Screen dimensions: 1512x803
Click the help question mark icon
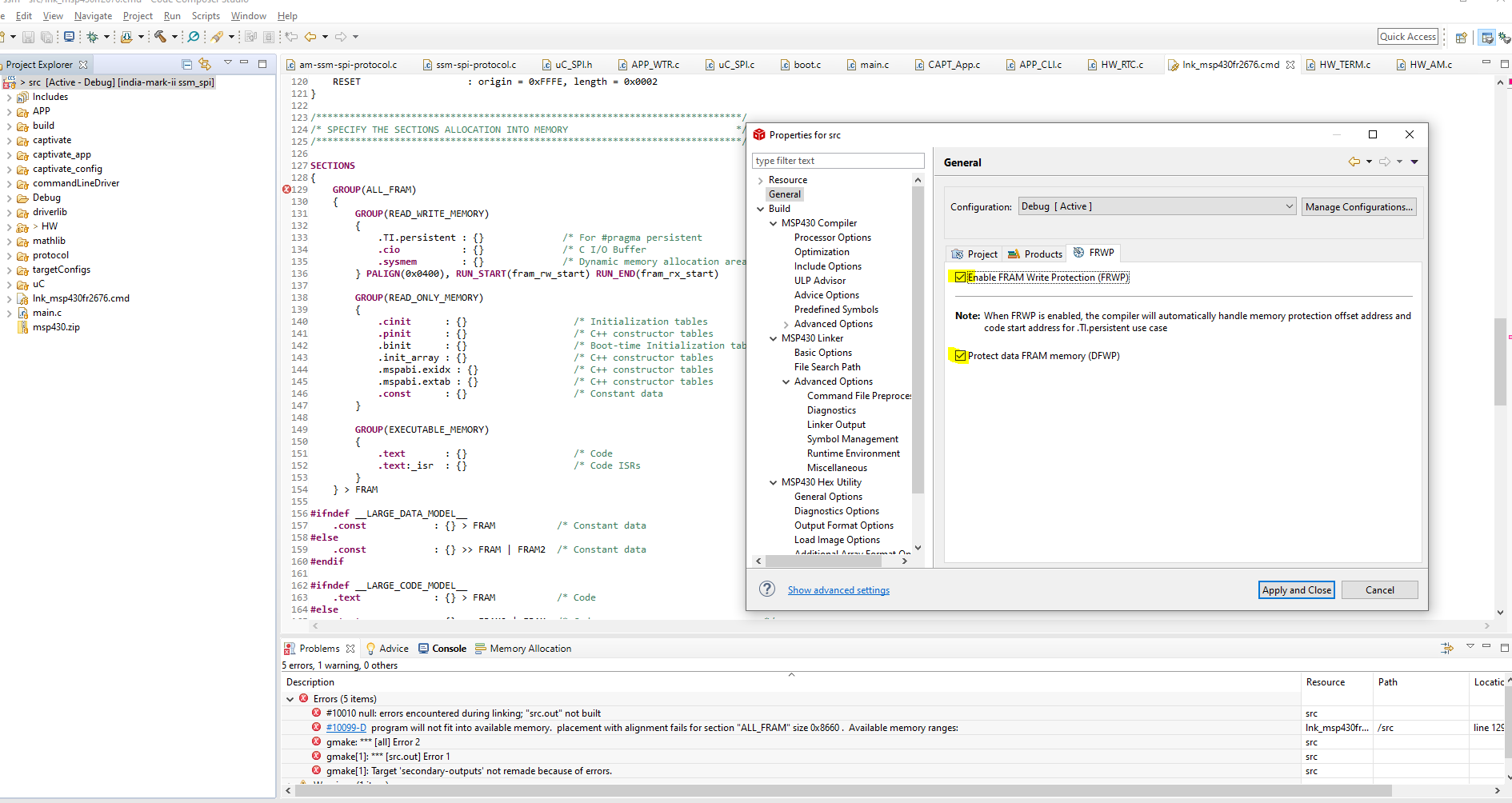[766, 589]
